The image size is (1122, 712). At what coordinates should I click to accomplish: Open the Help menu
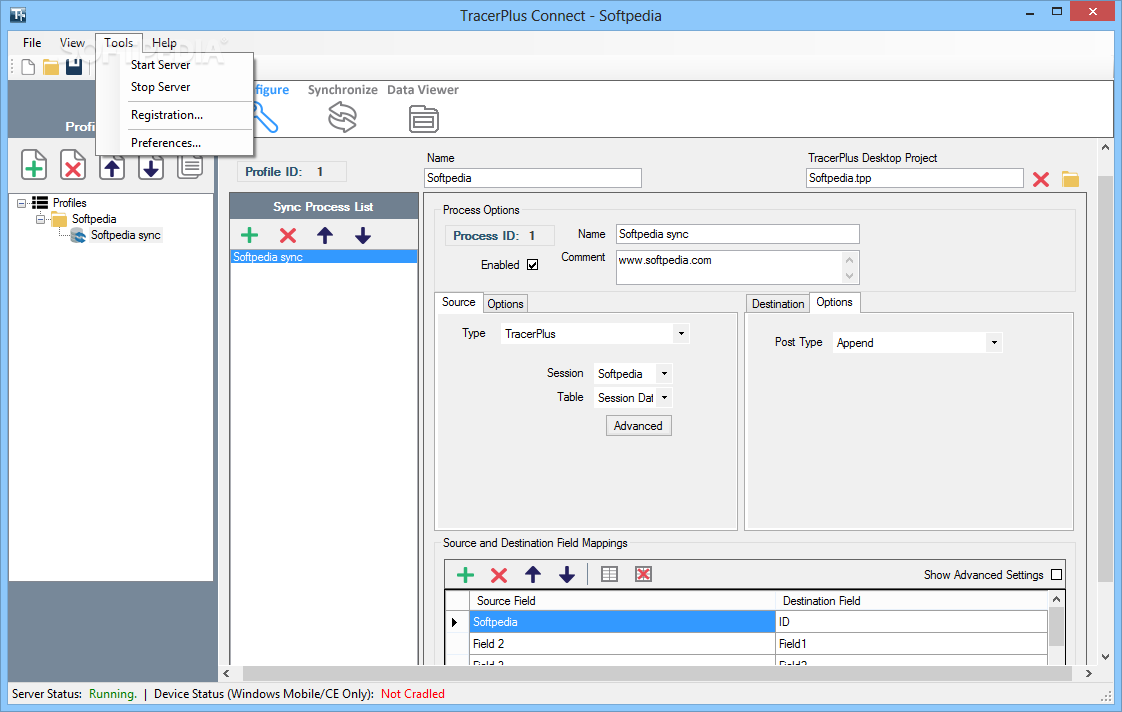[x=164, y=43]
